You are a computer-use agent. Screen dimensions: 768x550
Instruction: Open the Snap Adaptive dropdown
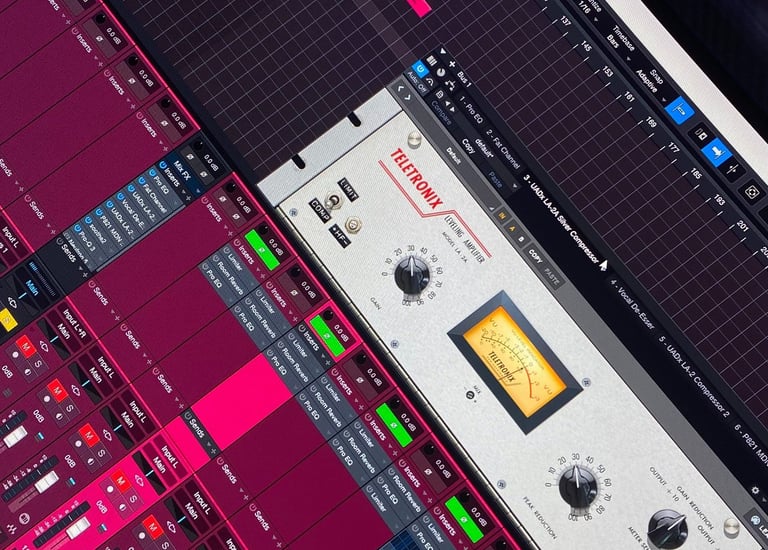653,83
